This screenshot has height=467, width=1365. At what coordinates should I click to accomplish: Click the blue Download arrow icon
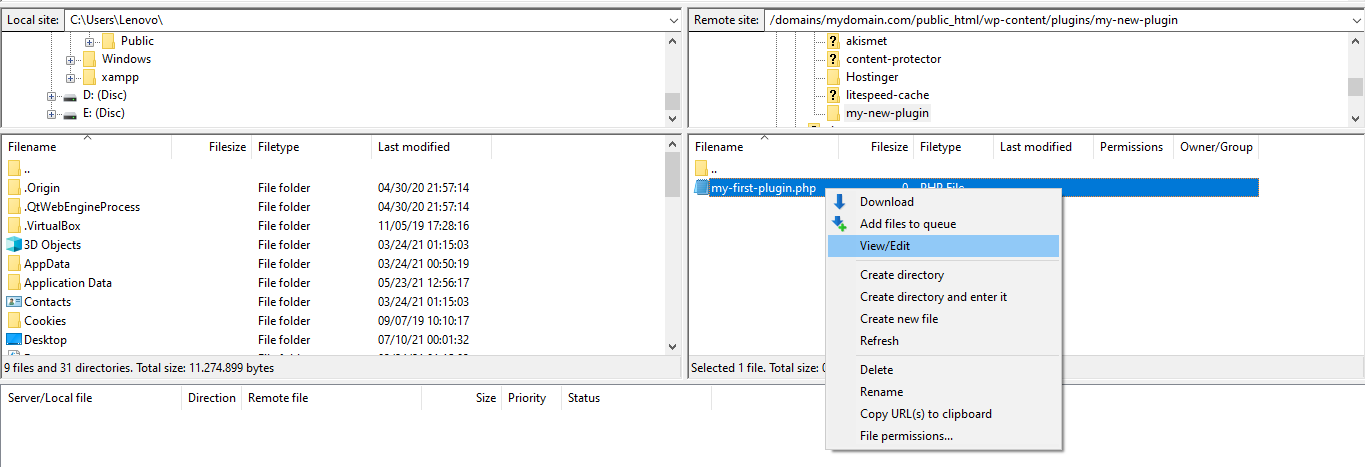coord(840,202)
